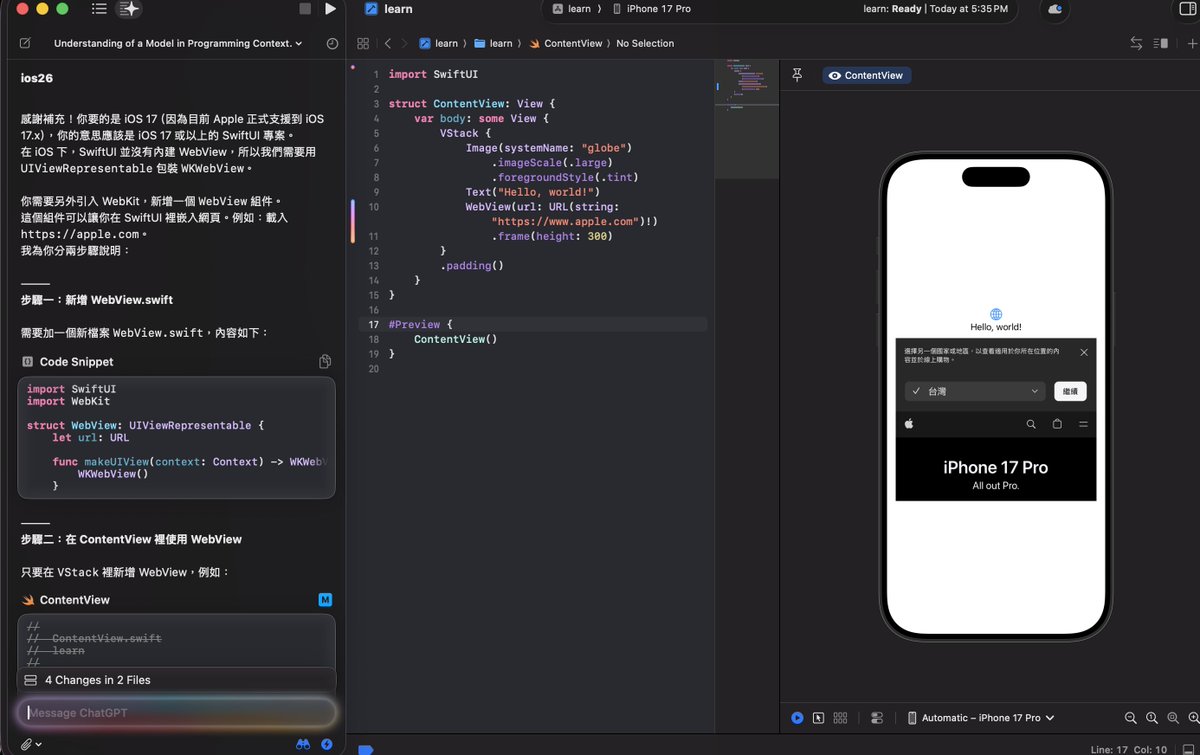Go back in editor history
Viewport: 1200px width, 755px height.
[388, 44]
